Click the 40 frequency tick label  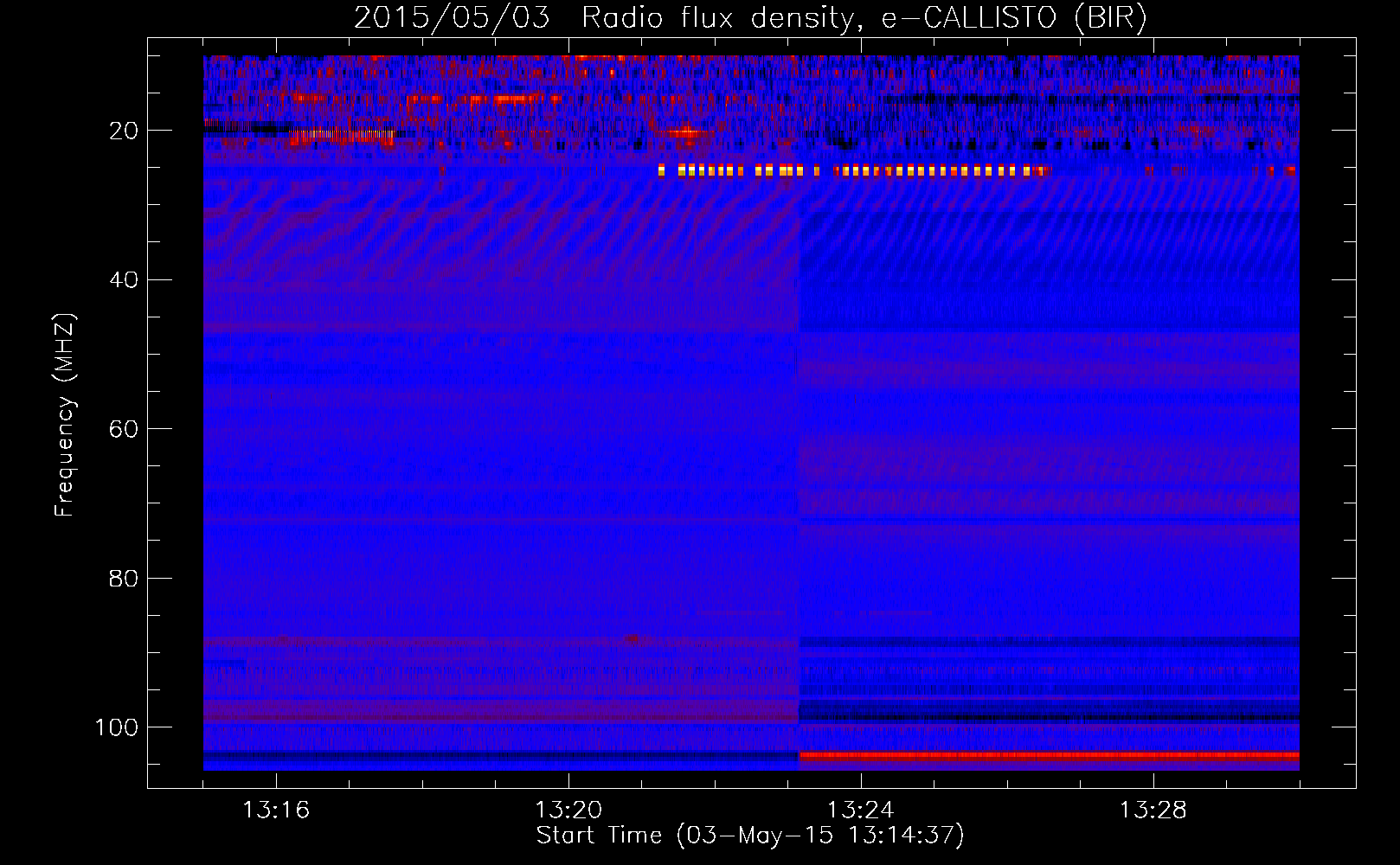[124, 280]
